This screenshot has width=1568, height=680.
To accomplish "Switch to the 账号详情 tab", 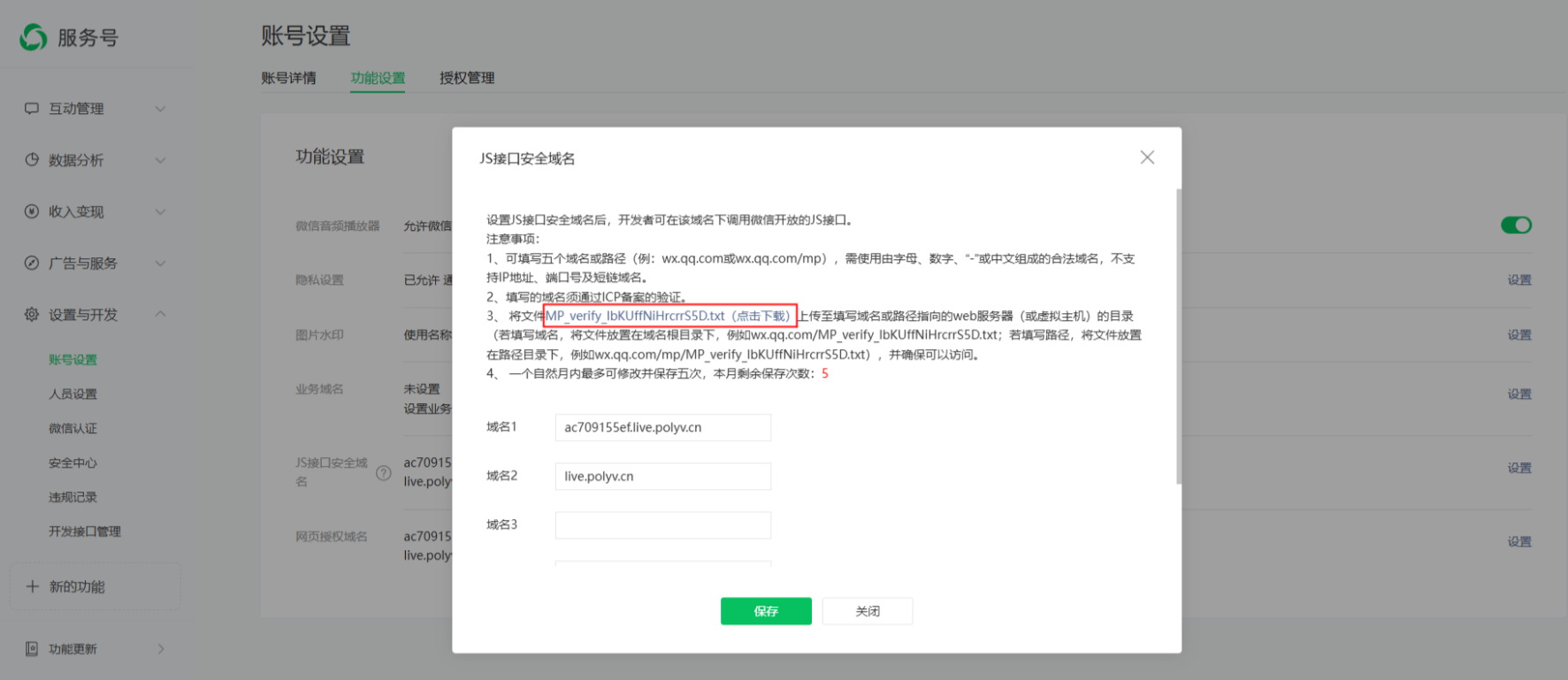I will click(288, 78).
